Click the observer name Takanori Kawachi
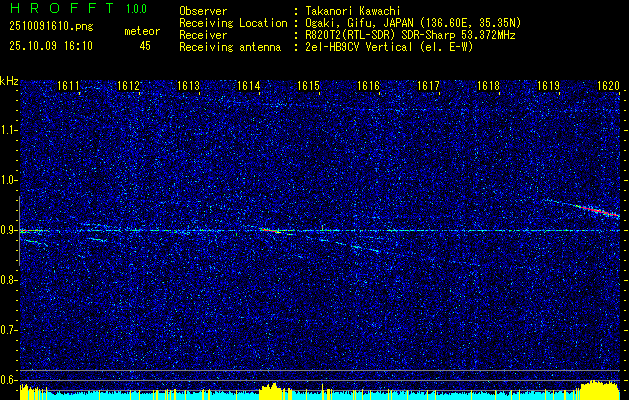Image resolution: width=629 pixels, height=400 pixels. (353, 11)
